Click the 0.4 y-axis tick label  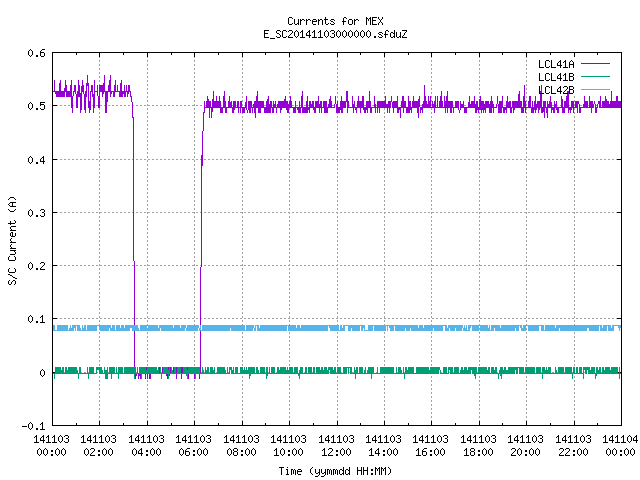pos(36,160)
